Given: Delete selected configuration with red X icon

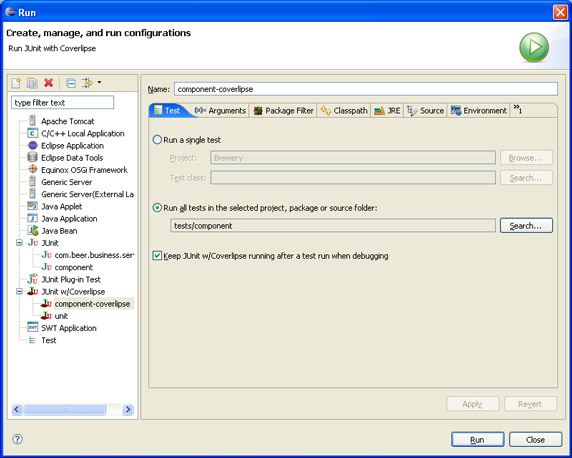Looking at the screenshot, I should tap(49, 83).
